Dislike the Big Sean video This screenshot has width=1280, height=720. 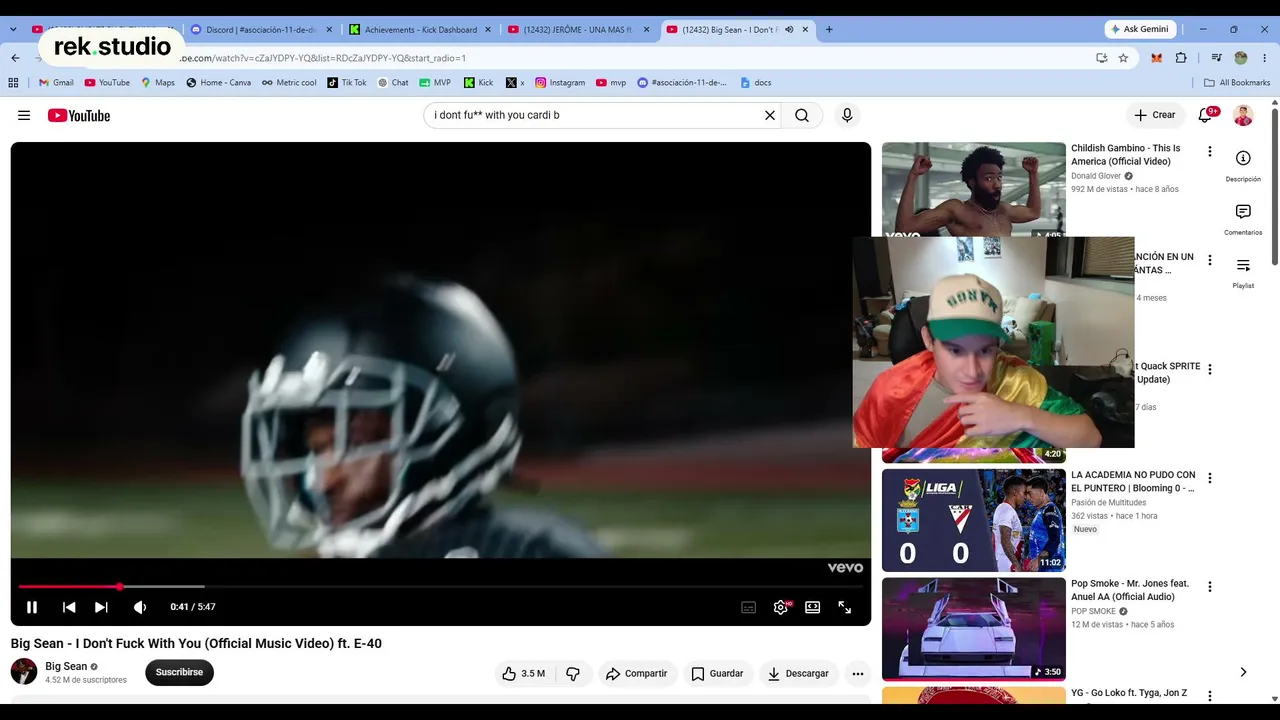tap(573, 674)
